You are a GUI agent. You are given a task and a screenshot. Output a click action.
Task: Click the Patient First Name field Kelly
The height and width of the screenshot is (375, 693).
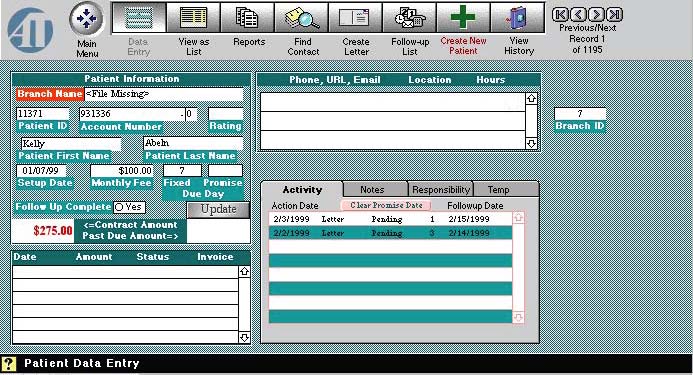(71, 144)
